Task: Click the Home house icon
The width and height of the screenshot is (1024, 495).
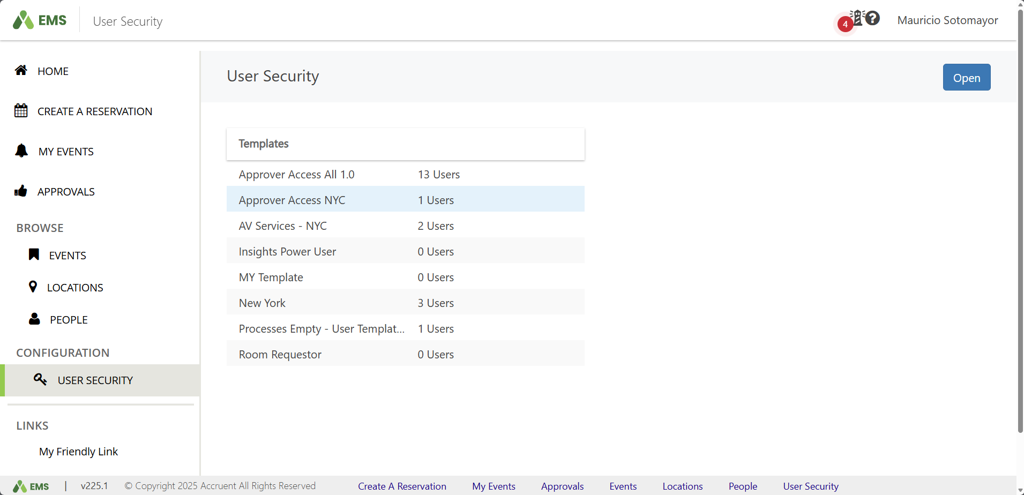Action: (x=21, y=71)
